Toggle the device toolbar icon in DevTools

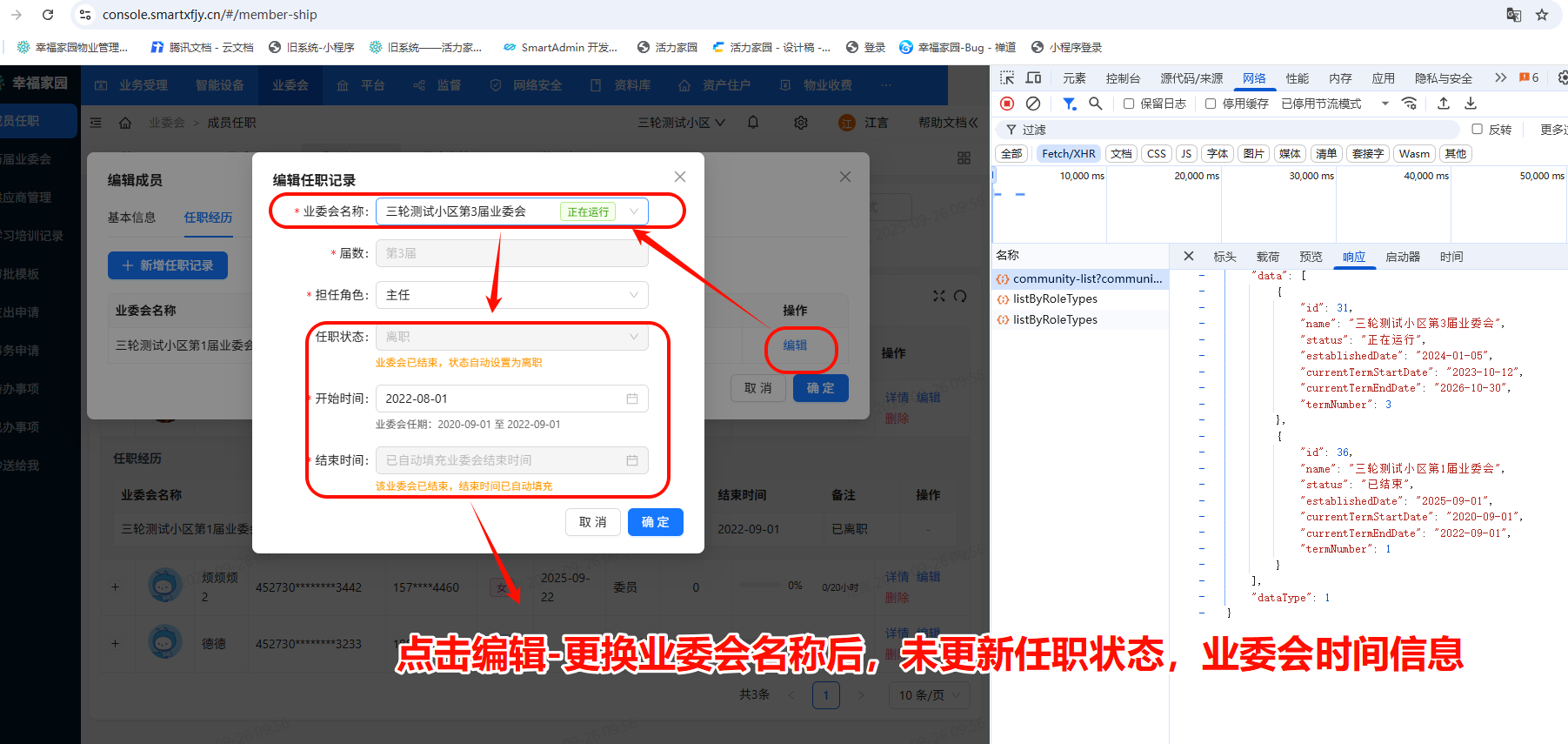point(1033,77)
